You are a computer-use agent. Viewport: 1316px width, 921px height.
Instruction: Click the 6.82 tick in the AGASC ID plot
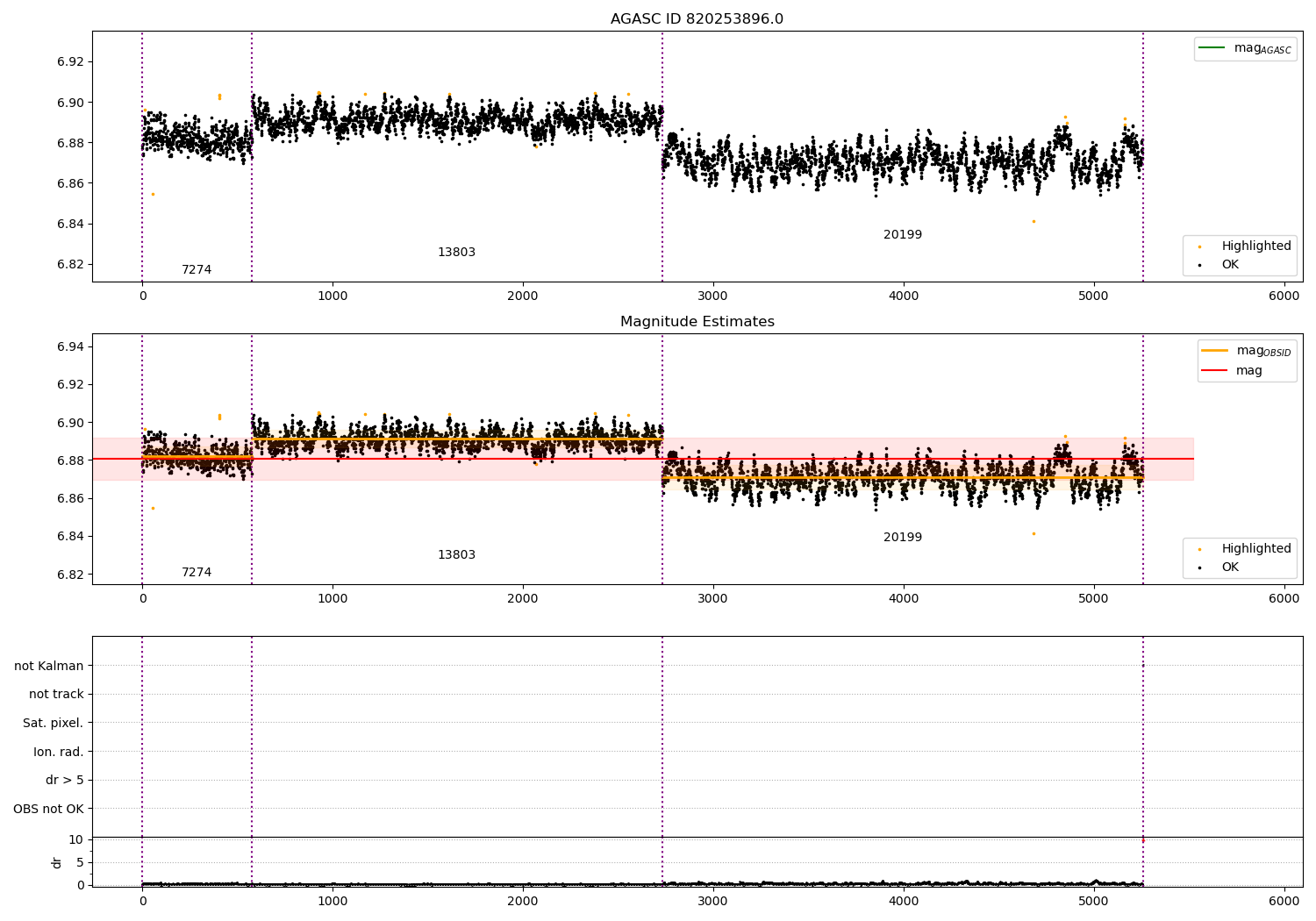70,265
